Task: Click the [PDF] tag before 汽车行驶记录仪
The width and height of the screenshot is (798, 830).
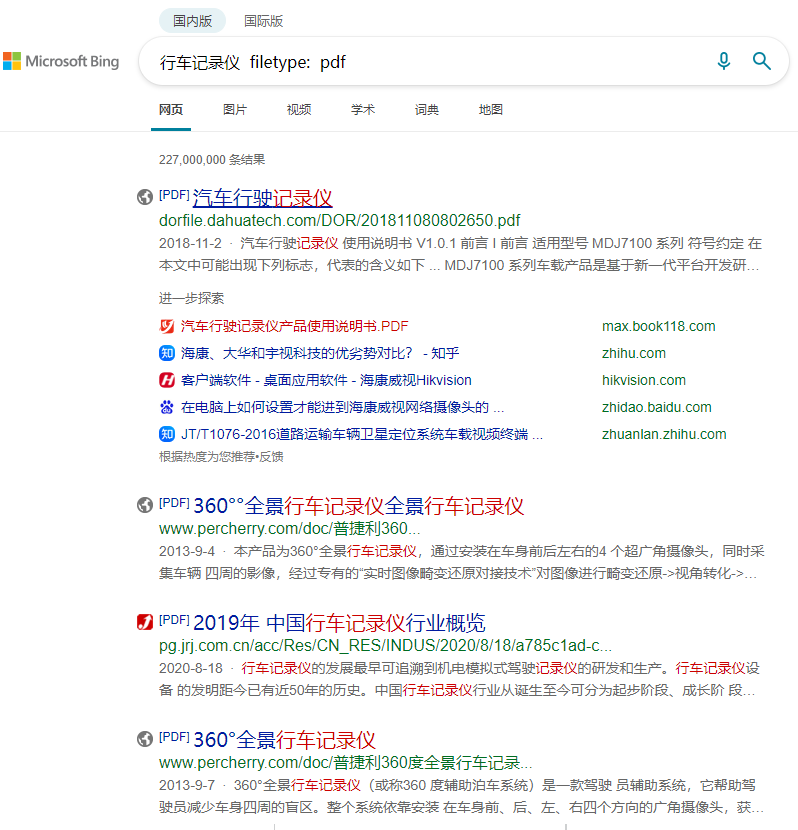Action: point(174,195)
